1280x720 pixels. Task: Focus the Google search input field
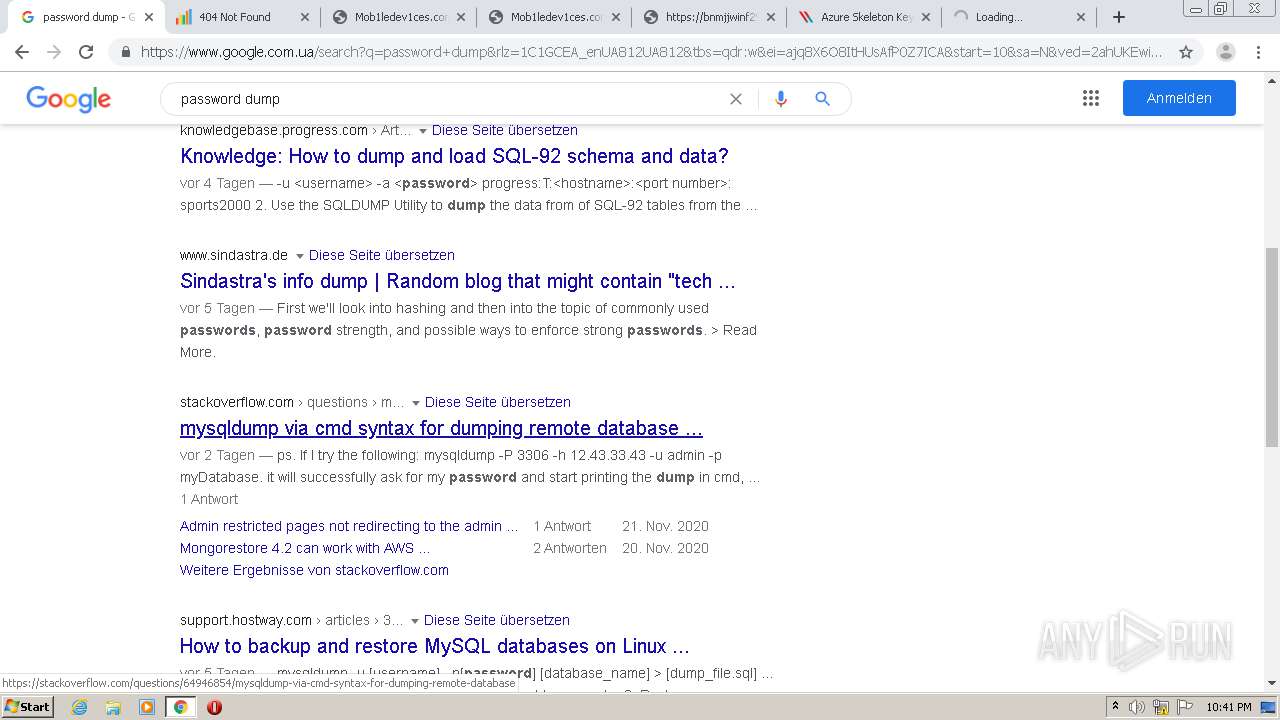[450, 99]
